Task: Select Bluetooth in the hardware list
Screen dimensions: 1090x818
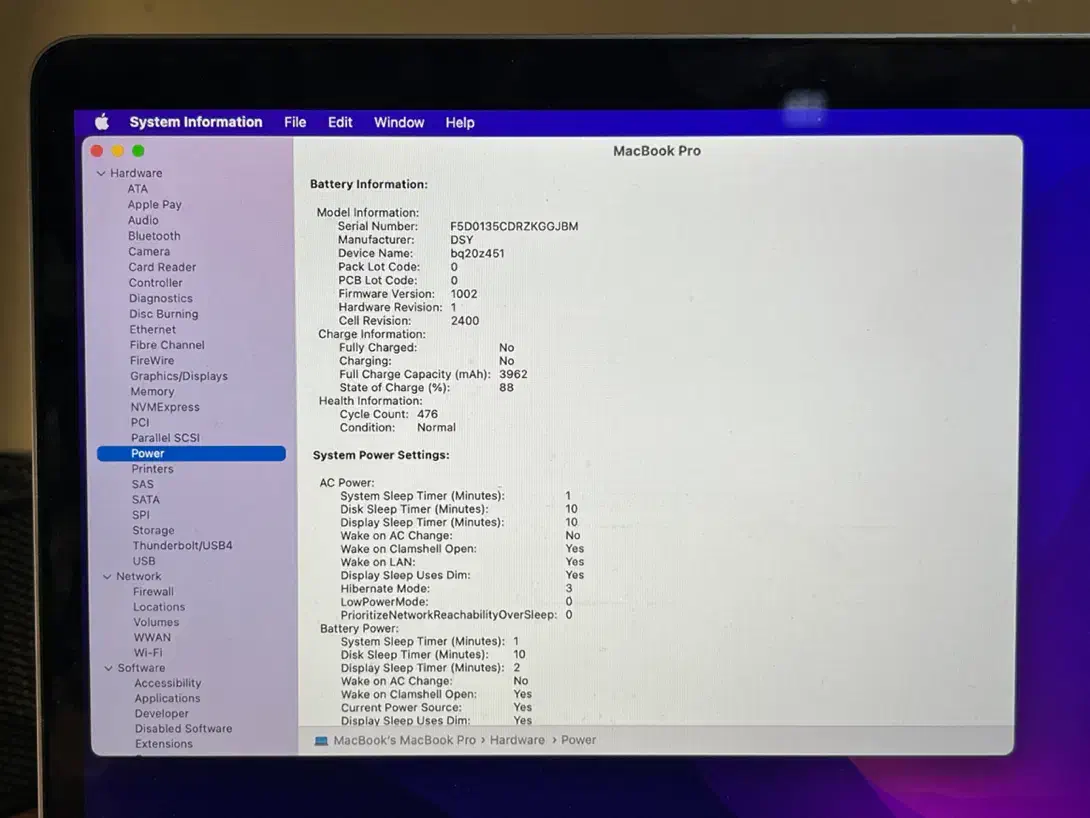Action: [x=154, y=236]
